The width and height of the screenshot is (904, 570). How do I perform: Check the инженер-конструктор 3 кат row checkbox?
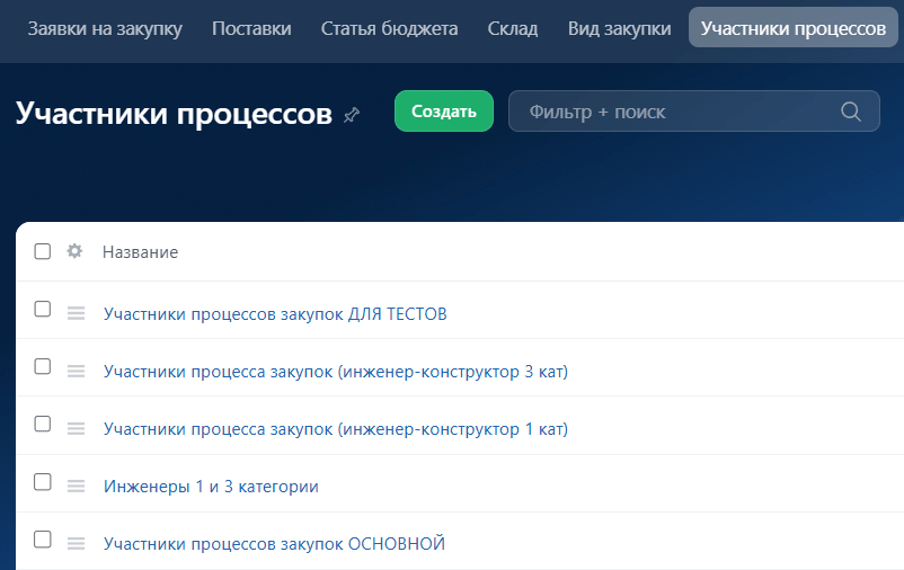coord(42,367)
